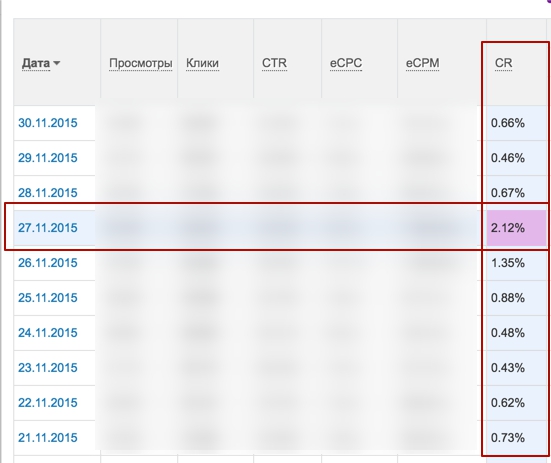Click the sort arrow next to Дата
Viewport: 551px width, 463px height.
pyautogui.click(x=57, y=63)
